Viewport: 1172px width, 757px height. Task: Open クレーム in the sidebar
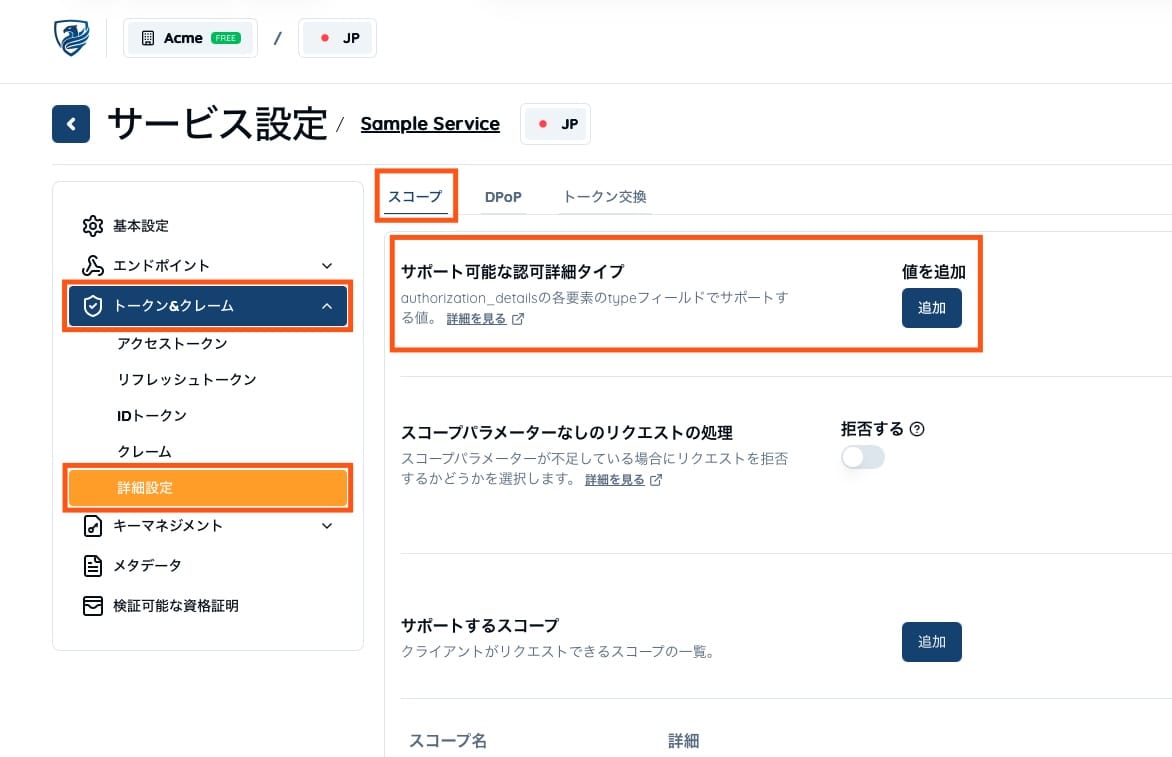144,451
